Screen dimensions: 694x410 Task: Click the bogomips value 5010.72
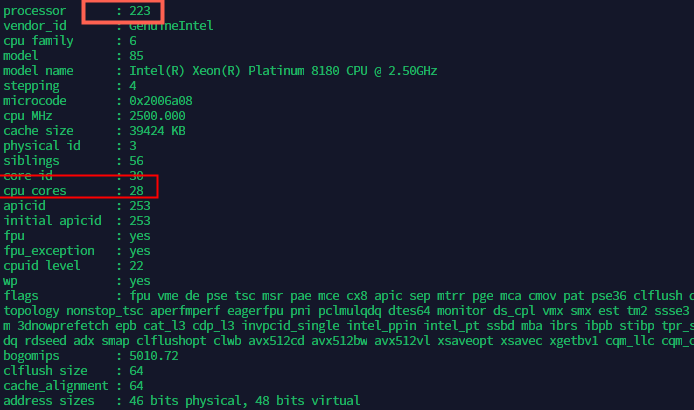point(154,356)
